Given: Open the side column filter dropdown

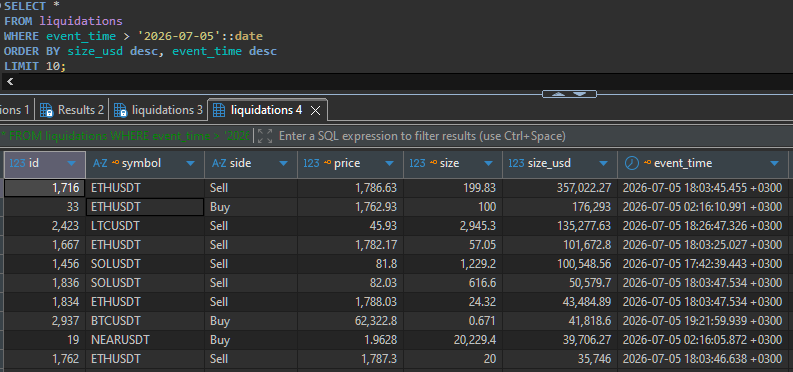Looking at the screenshot, I should (x=283, y=163).
